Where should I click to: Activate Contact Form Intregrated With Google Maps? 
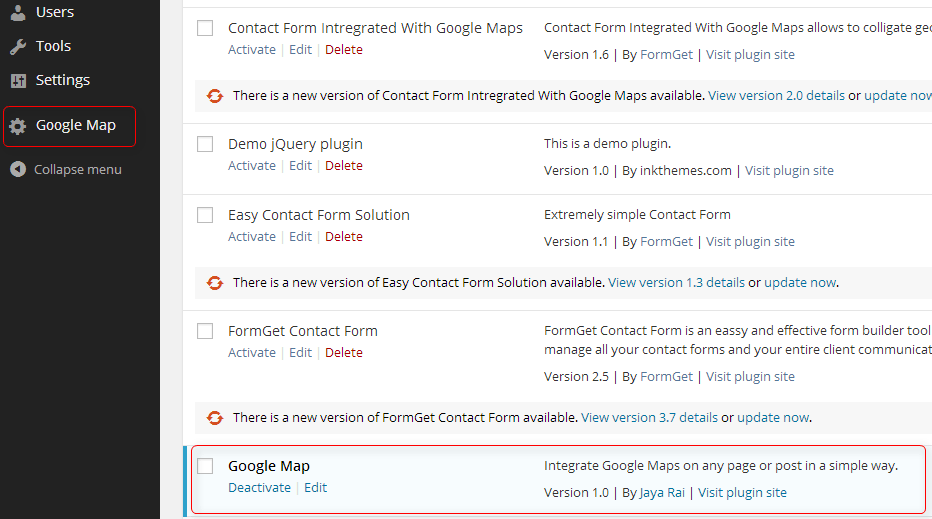coord(252,50)
